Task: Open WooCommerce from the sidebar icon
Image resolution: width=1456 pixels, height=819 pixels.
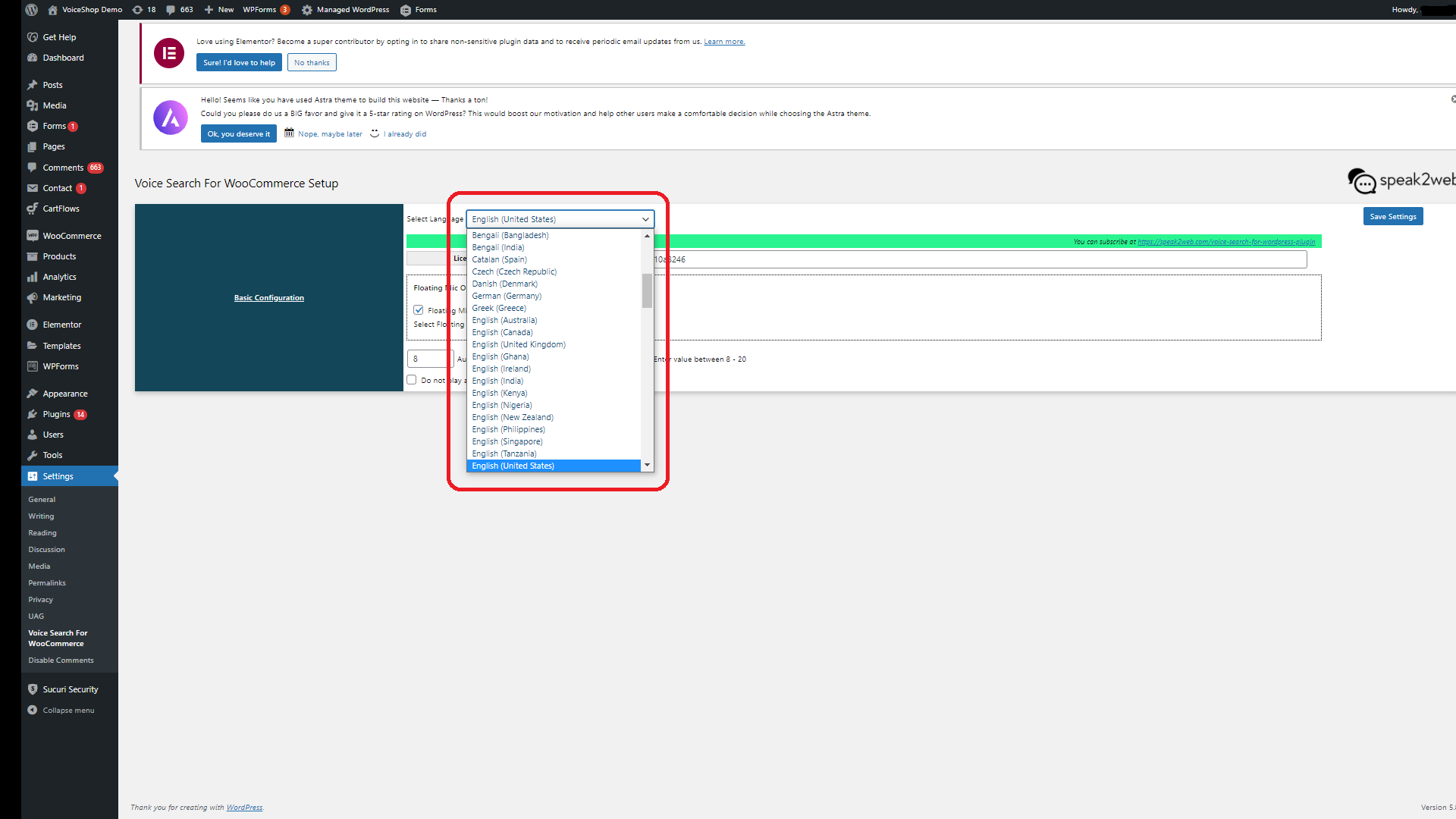Action: click(x=32, y=236)
